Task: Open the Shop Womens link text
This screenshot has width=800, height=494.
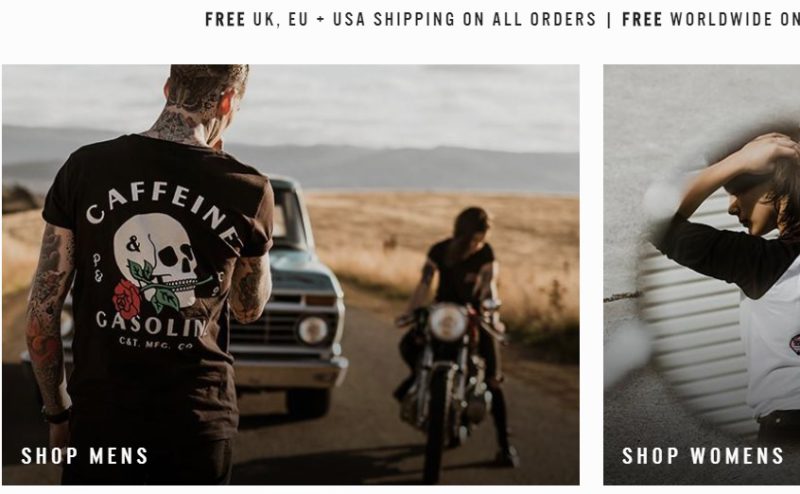Action: (703, 456)
